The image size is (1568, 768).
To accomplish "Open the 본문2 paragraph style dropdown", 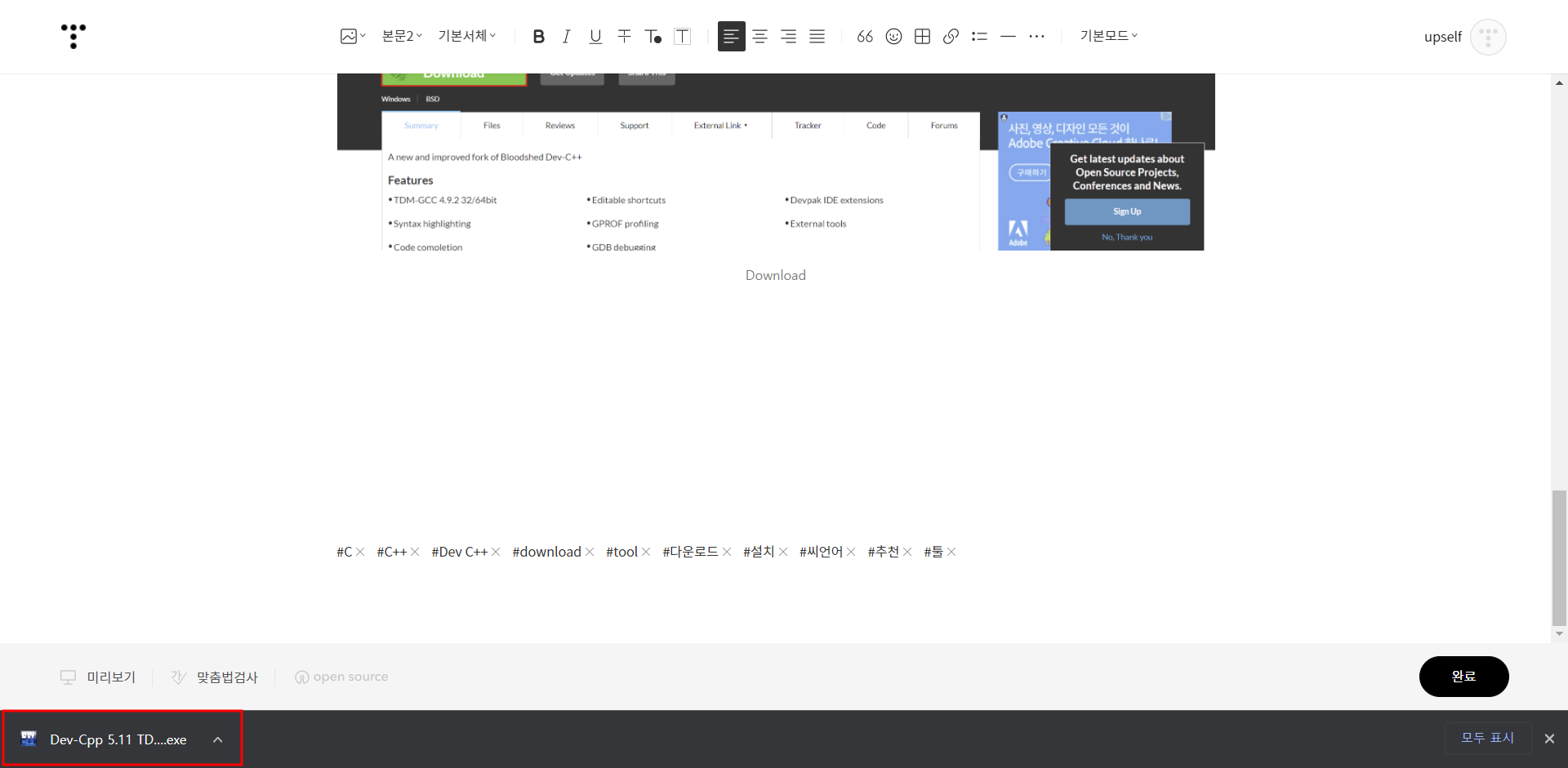I will (x=403, y=36).
